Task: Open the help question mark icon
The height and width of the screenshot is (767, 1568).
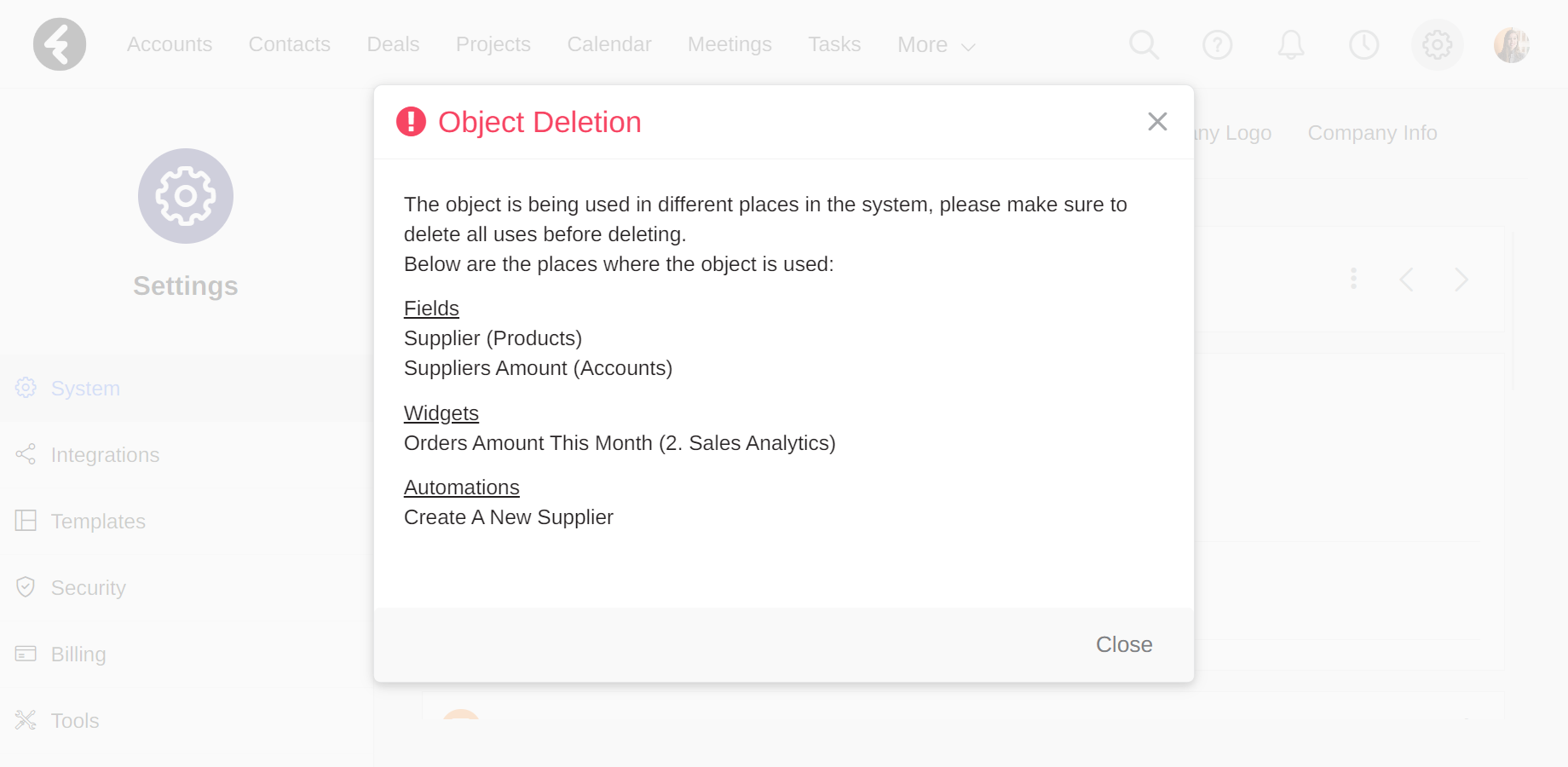Action: click(1217, 44)
